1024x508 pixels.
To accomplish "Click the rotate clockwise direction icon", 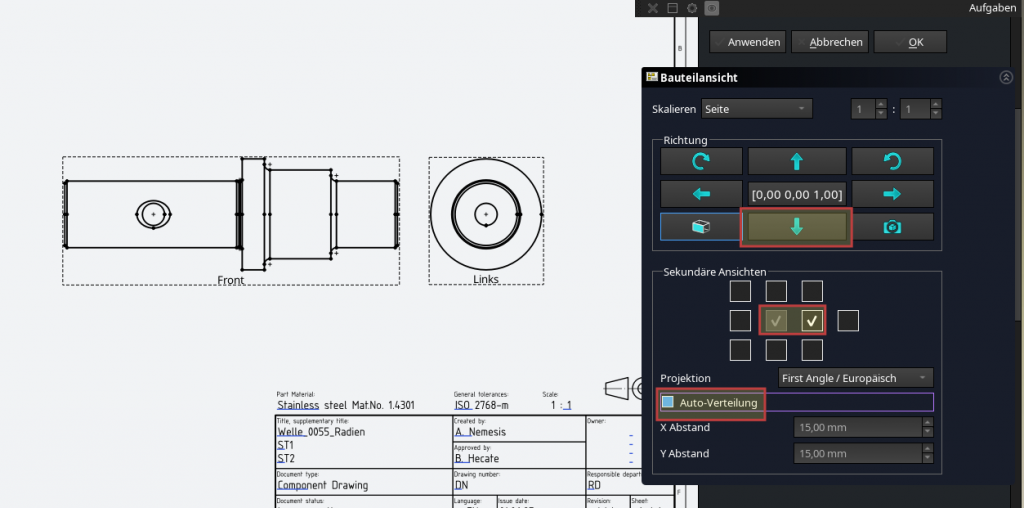I will [x=701, y=161].
